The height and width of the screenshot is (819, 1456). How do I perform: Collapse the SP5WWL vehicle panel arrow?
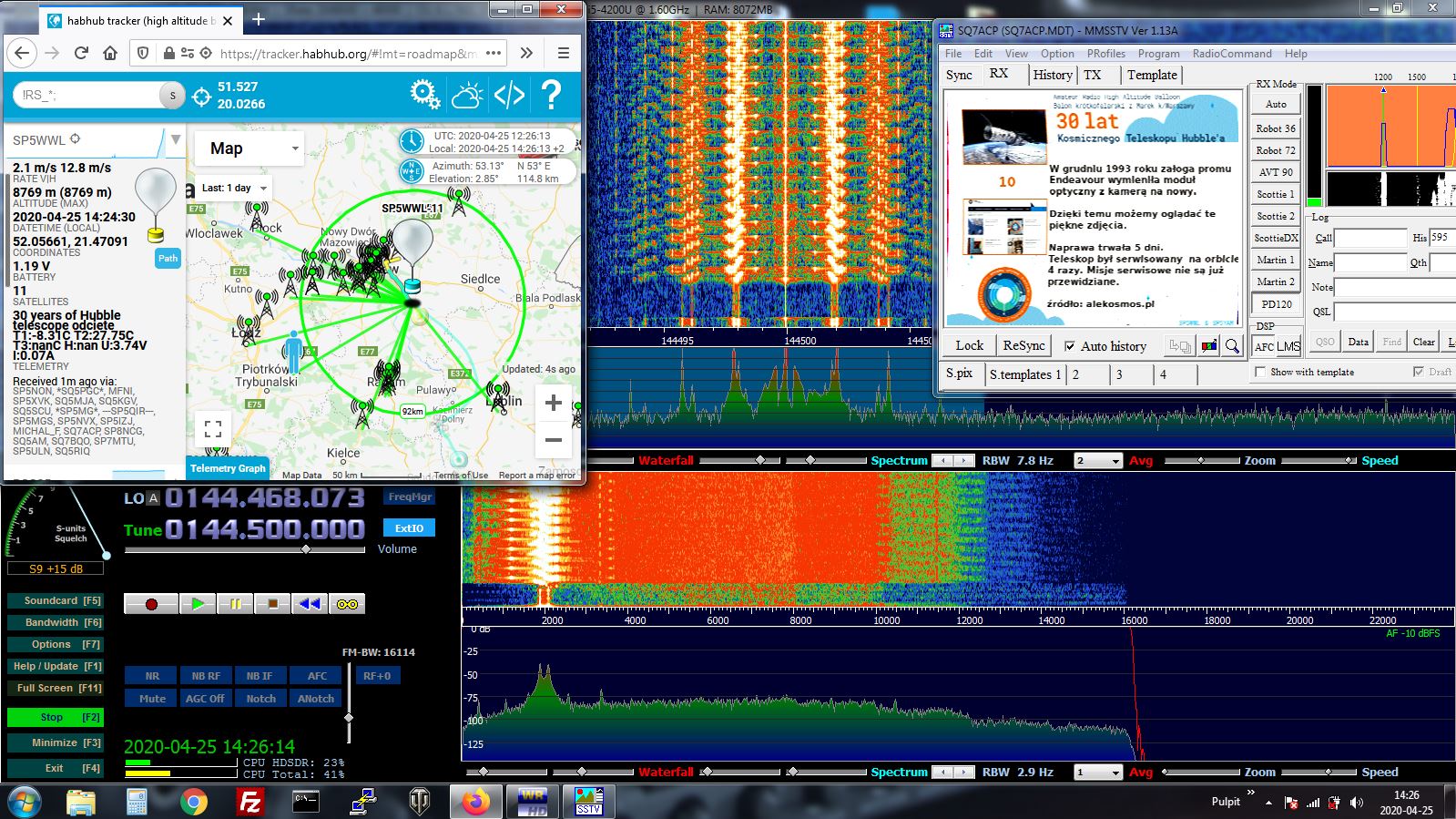(175, 140)
